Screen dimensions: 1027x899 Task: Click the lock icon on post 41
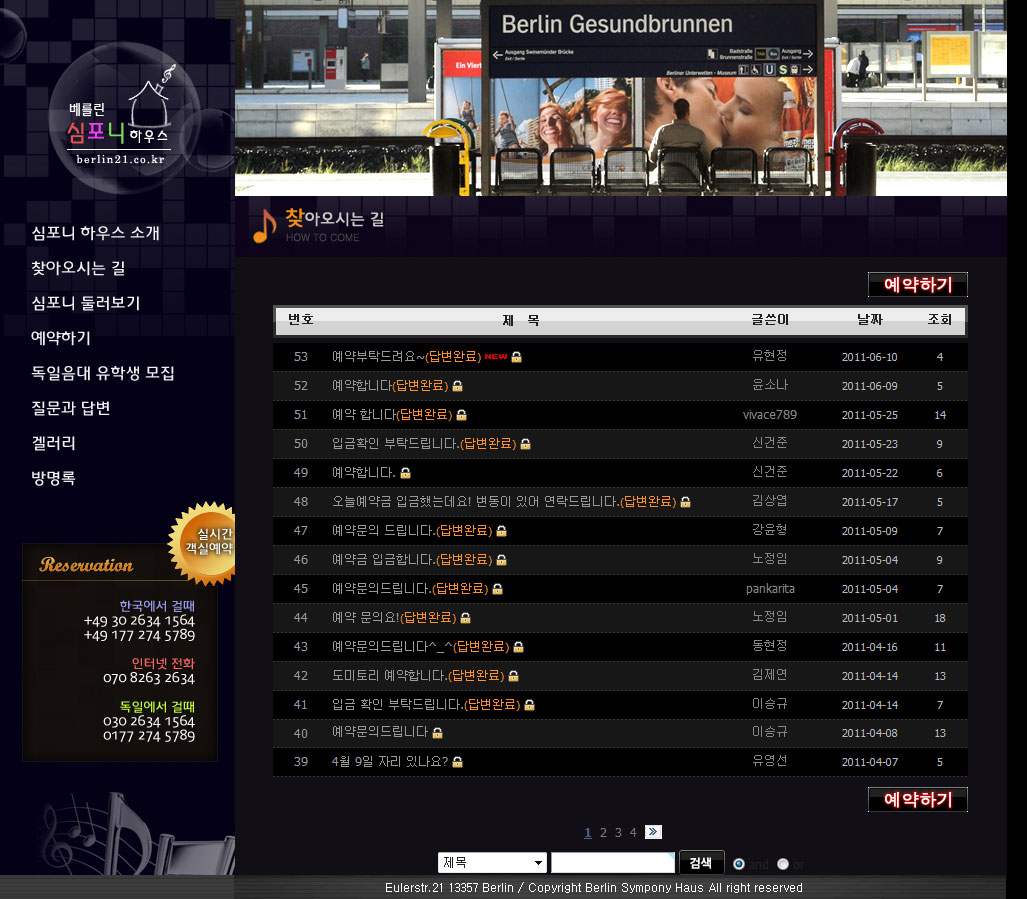coord(530,705)
